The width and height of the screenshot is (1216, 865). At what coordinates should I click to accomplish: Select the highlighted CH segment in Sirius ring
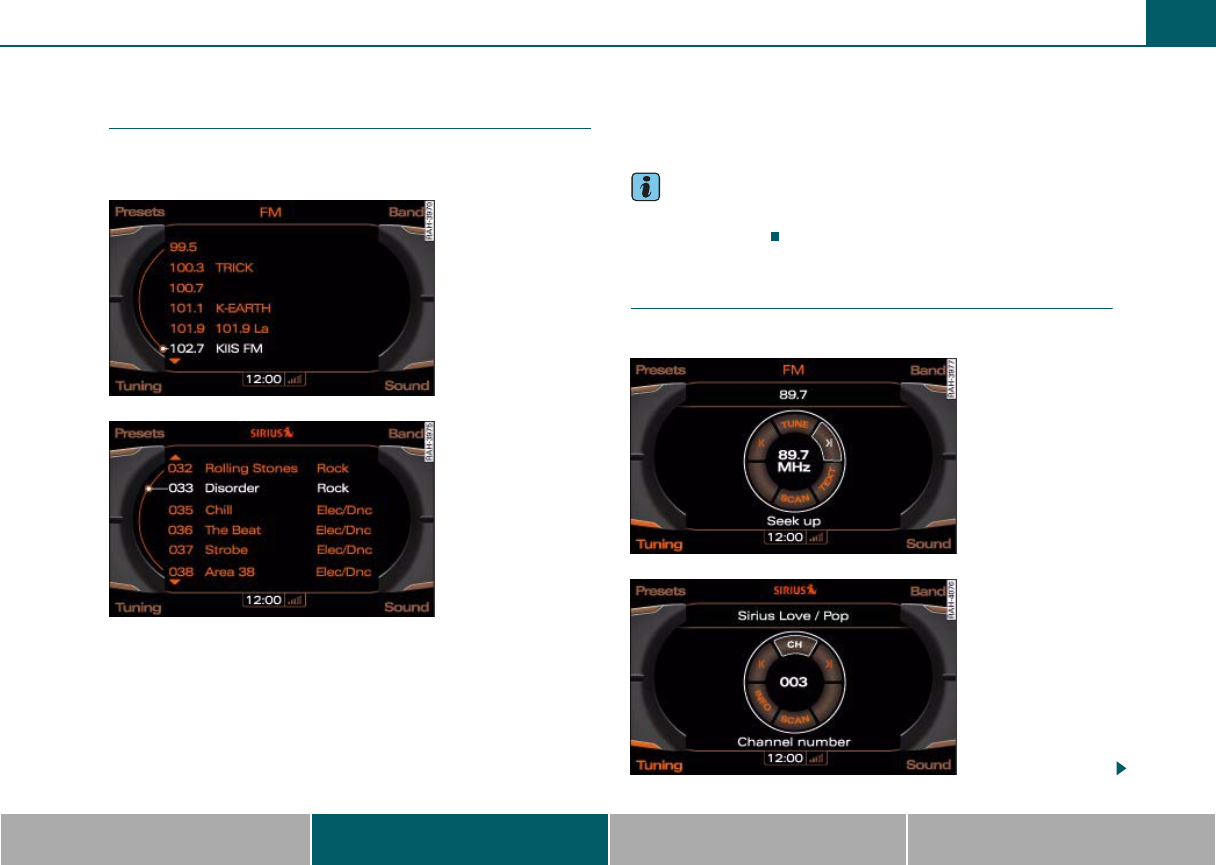coord(794,646)
